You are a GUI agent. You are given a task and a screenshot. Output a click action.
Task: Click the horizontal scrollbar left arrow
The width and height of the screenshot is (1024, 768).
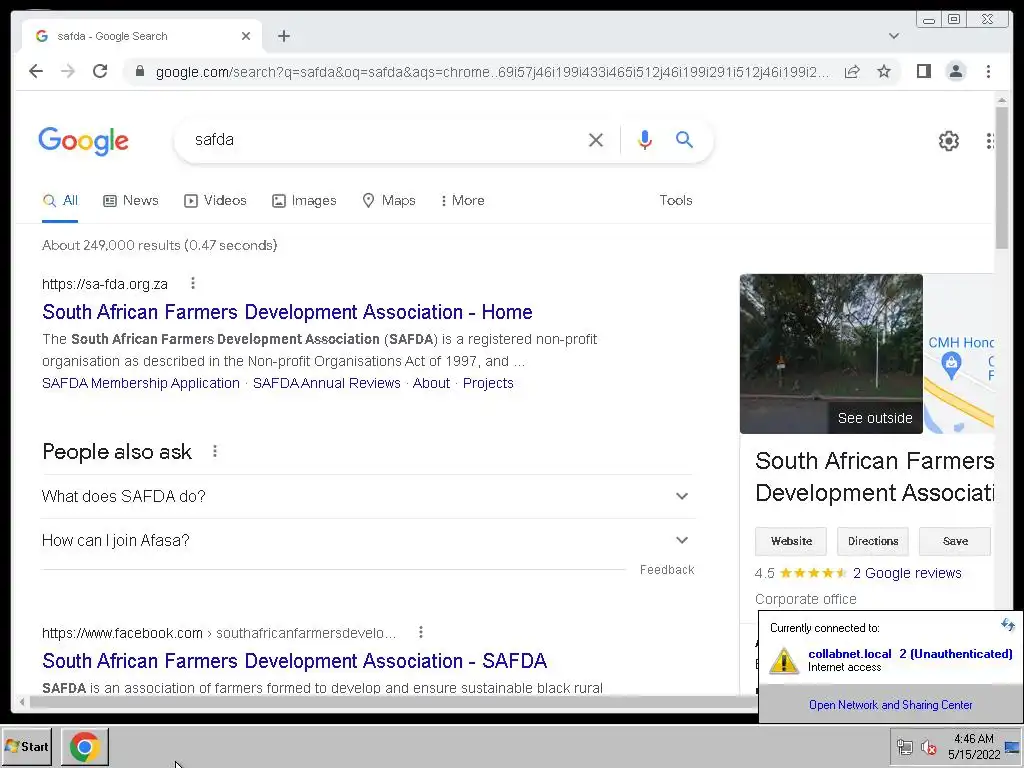coord(22,702)
